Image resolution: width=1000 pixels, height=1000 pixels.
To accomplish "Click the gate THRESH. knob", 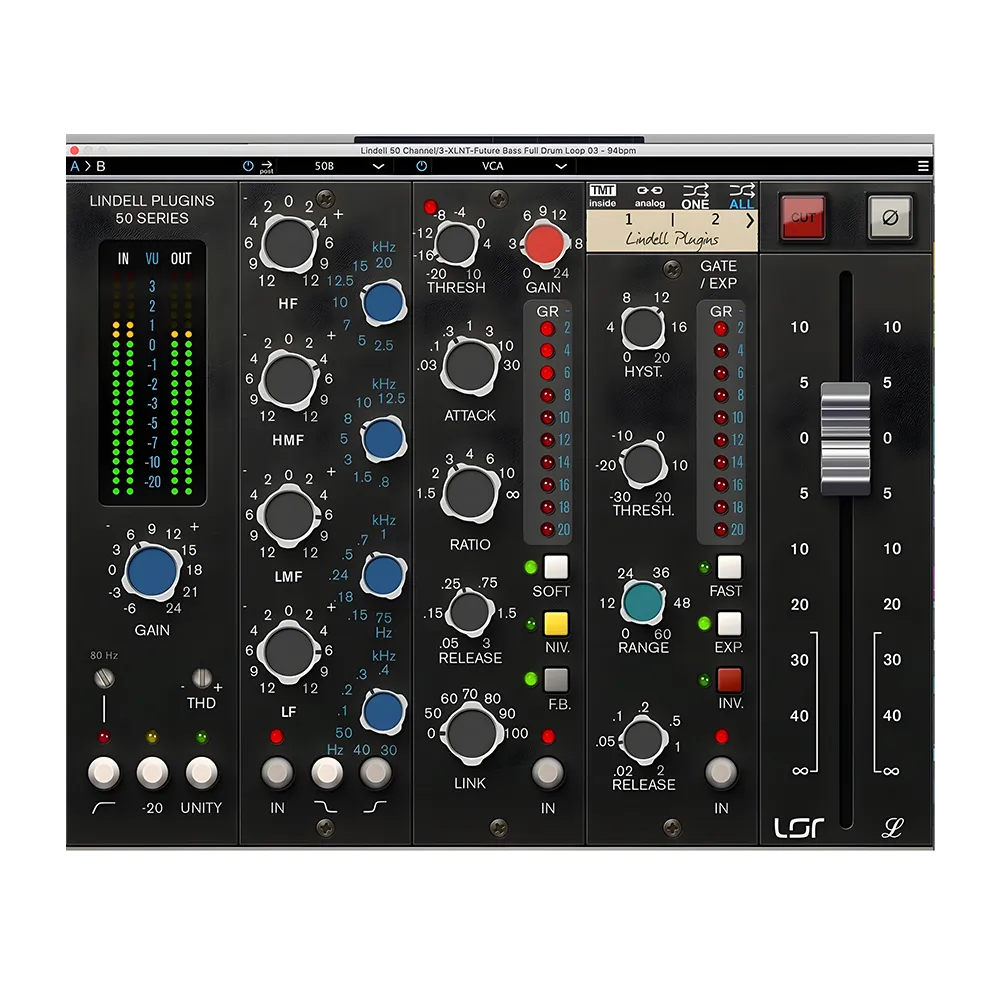I will (643, 464).
